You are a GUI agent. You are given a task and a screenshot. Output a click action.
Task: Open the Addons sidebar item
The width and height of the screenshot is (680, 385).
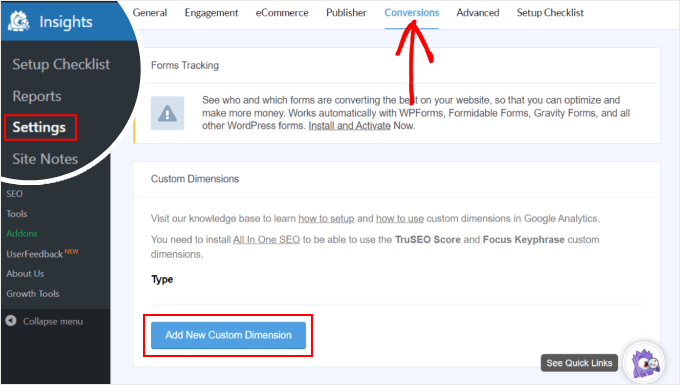click(x=22, y=234)
